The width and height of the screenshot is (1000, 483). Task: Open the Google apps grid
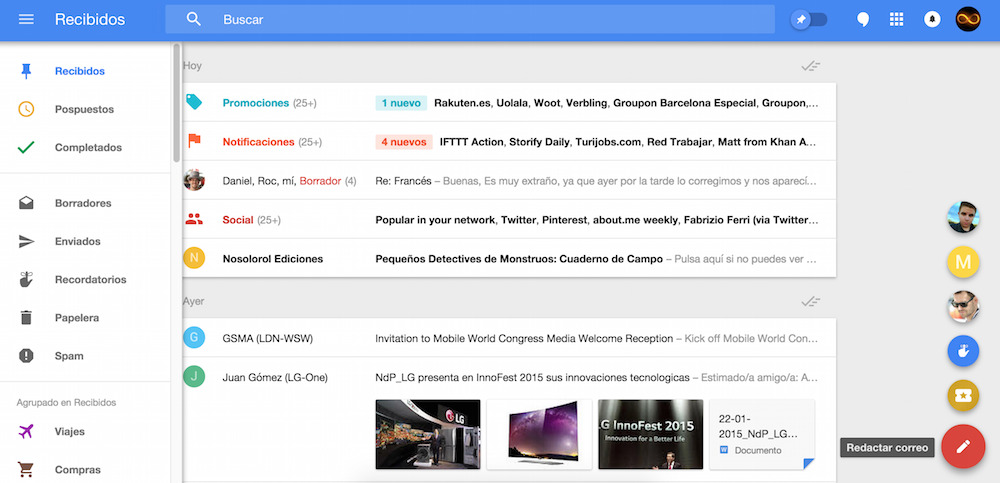point(896,19)
